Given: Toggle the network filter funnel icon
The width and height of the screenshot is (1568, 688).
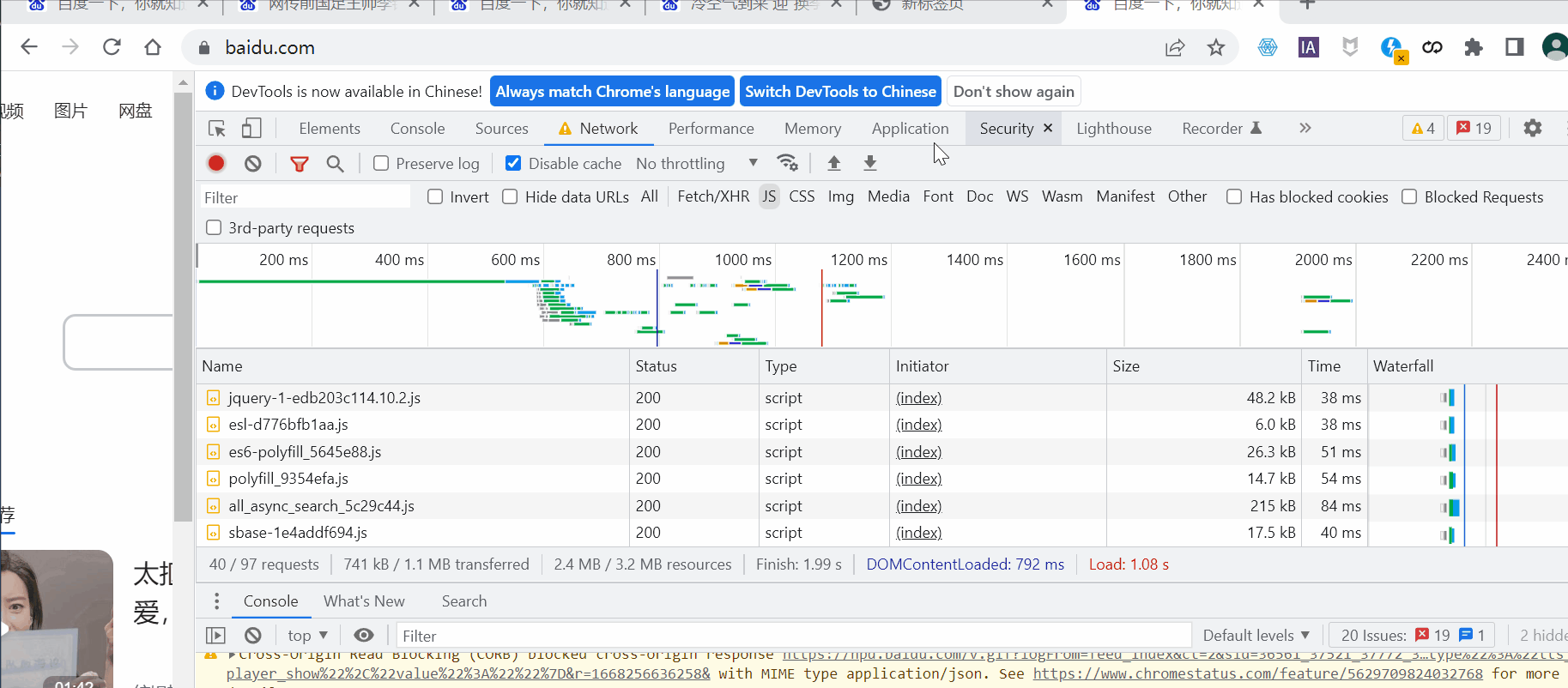Looking at the screenshot, I should point(300,163).
